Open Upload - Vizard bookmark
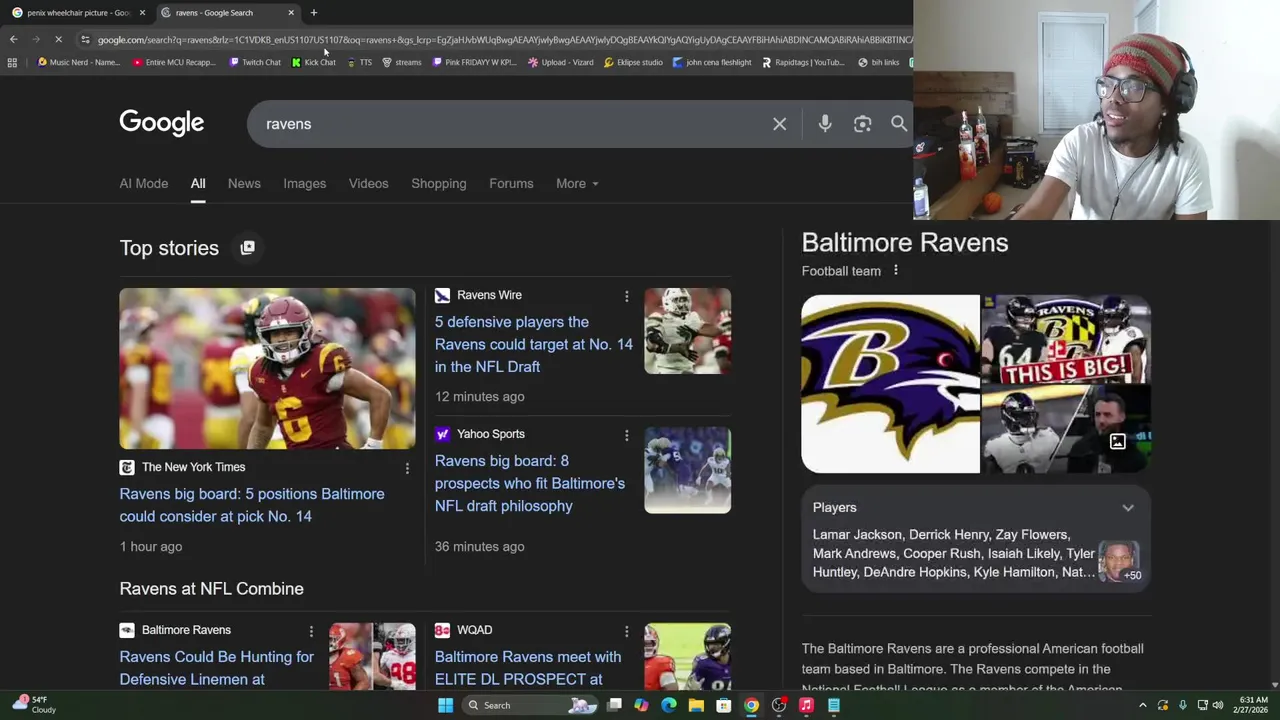Viewport: 1280px width, 720px height. 561,62
